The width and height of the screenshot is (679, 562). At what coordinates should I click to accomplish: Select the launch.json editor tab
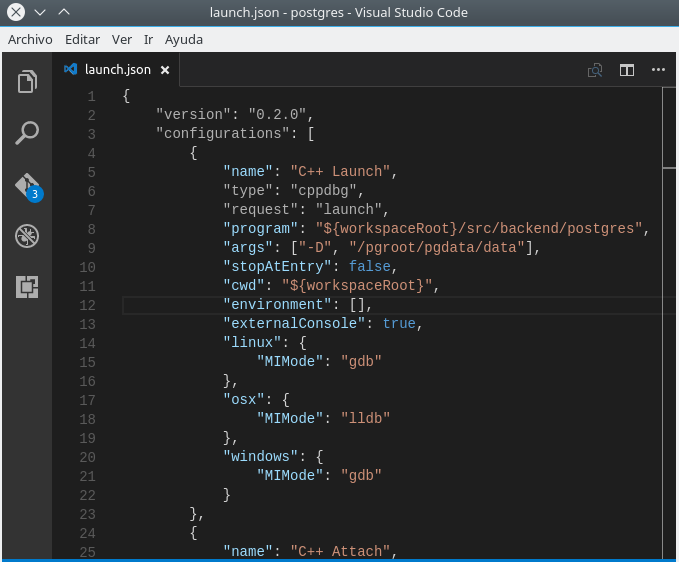[x=116, y=70]
